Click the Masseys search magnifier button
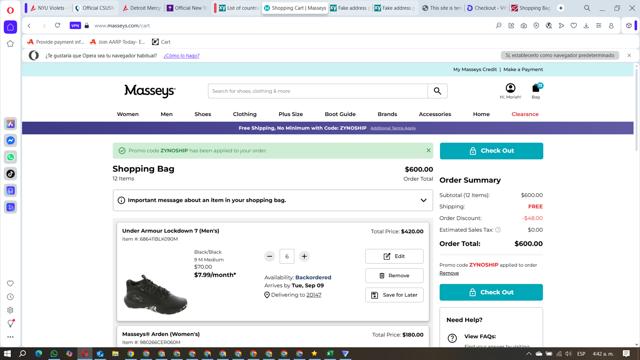 tap(437, 91)
